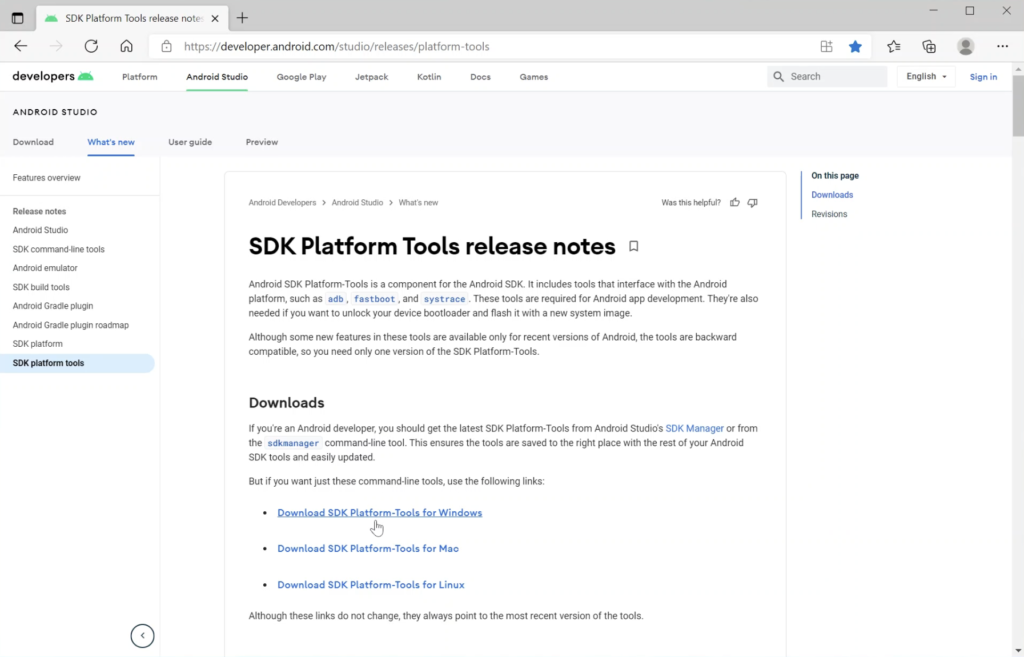Click the browser Back arrow
Screen dimensions: 1024x657
click(x=21, y=46)
